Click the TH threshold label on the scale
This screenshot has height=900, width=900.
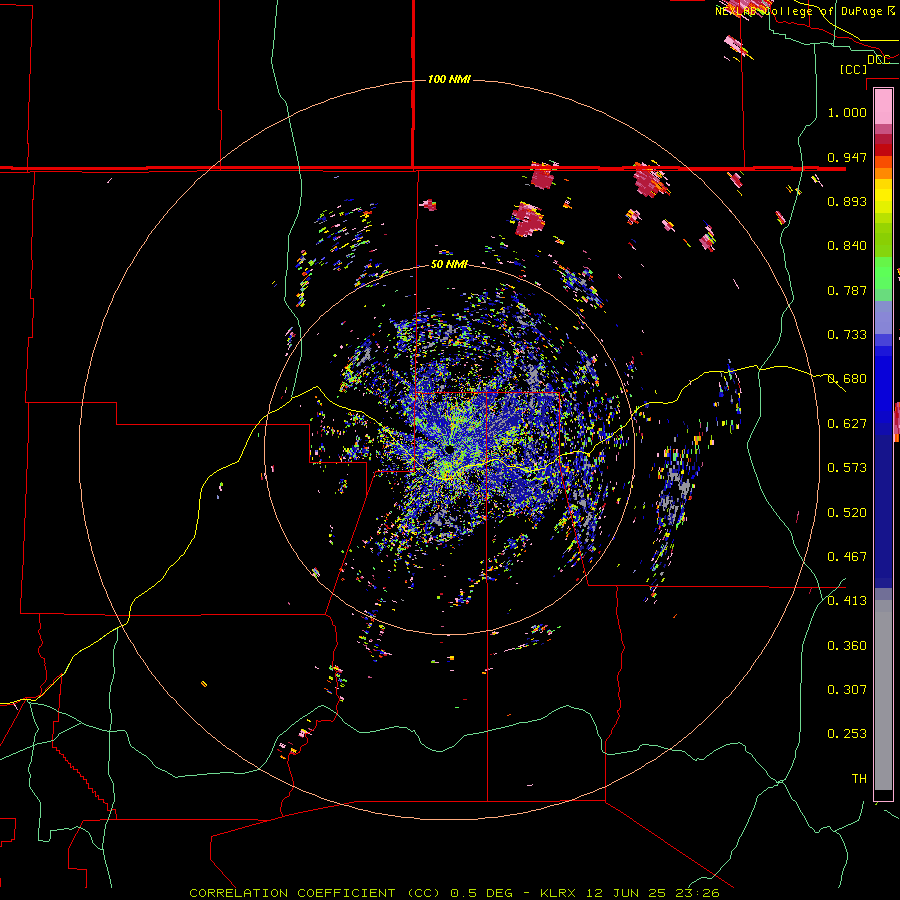(859, 779)
